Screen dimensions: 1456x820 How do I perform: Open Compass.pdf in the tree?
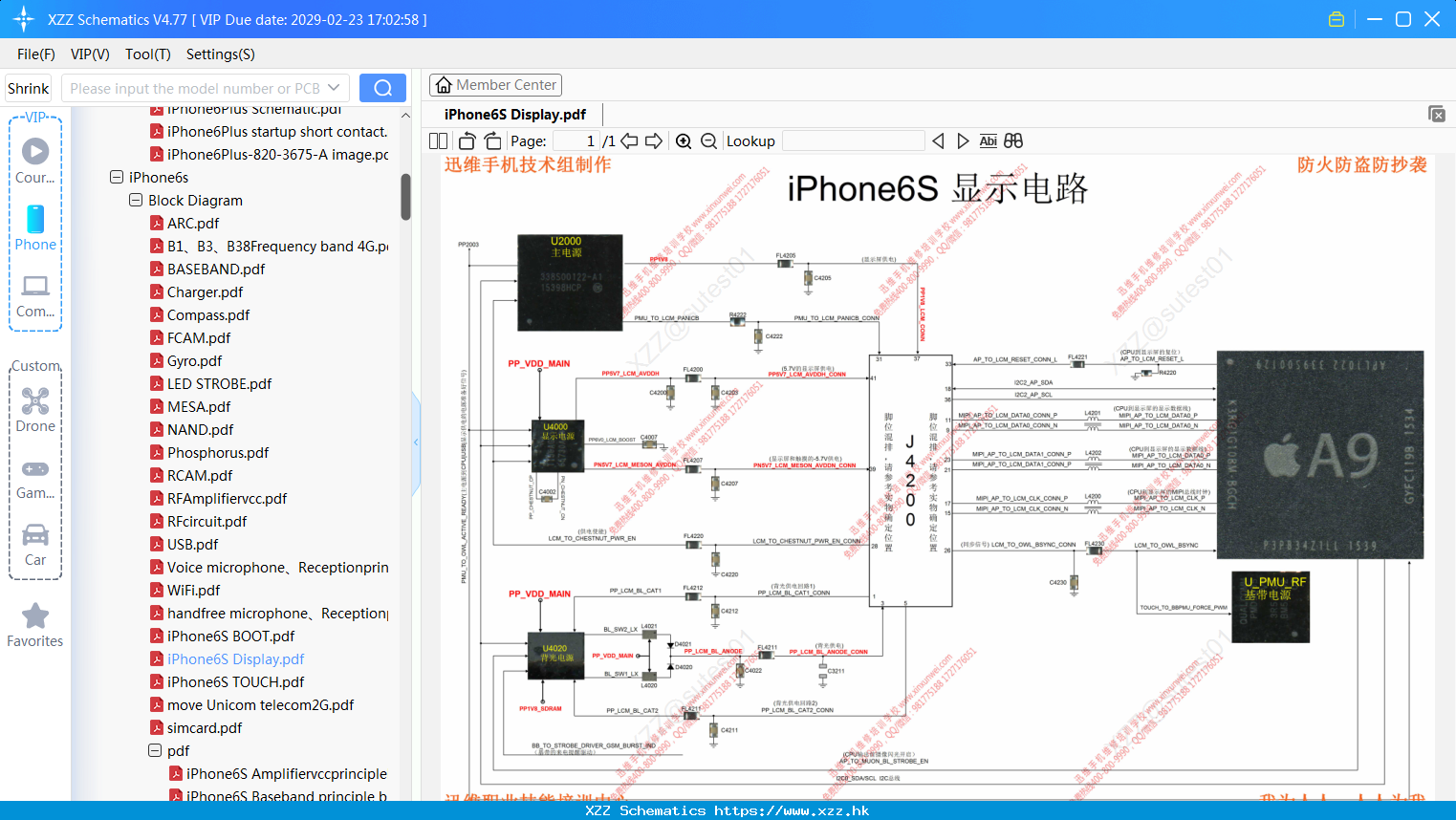click(x=208, y=314)
